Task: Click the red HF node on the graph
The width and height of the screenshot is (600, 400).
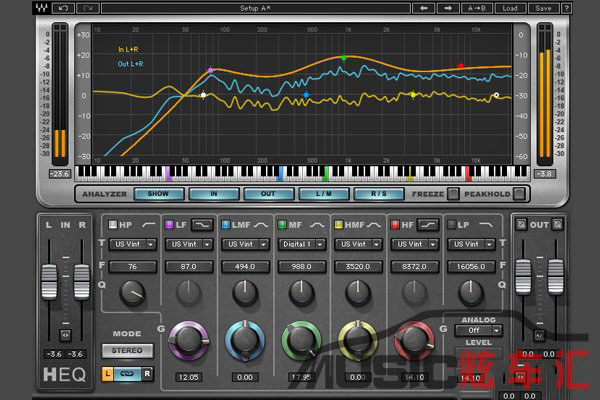Action: coord(461,67)
